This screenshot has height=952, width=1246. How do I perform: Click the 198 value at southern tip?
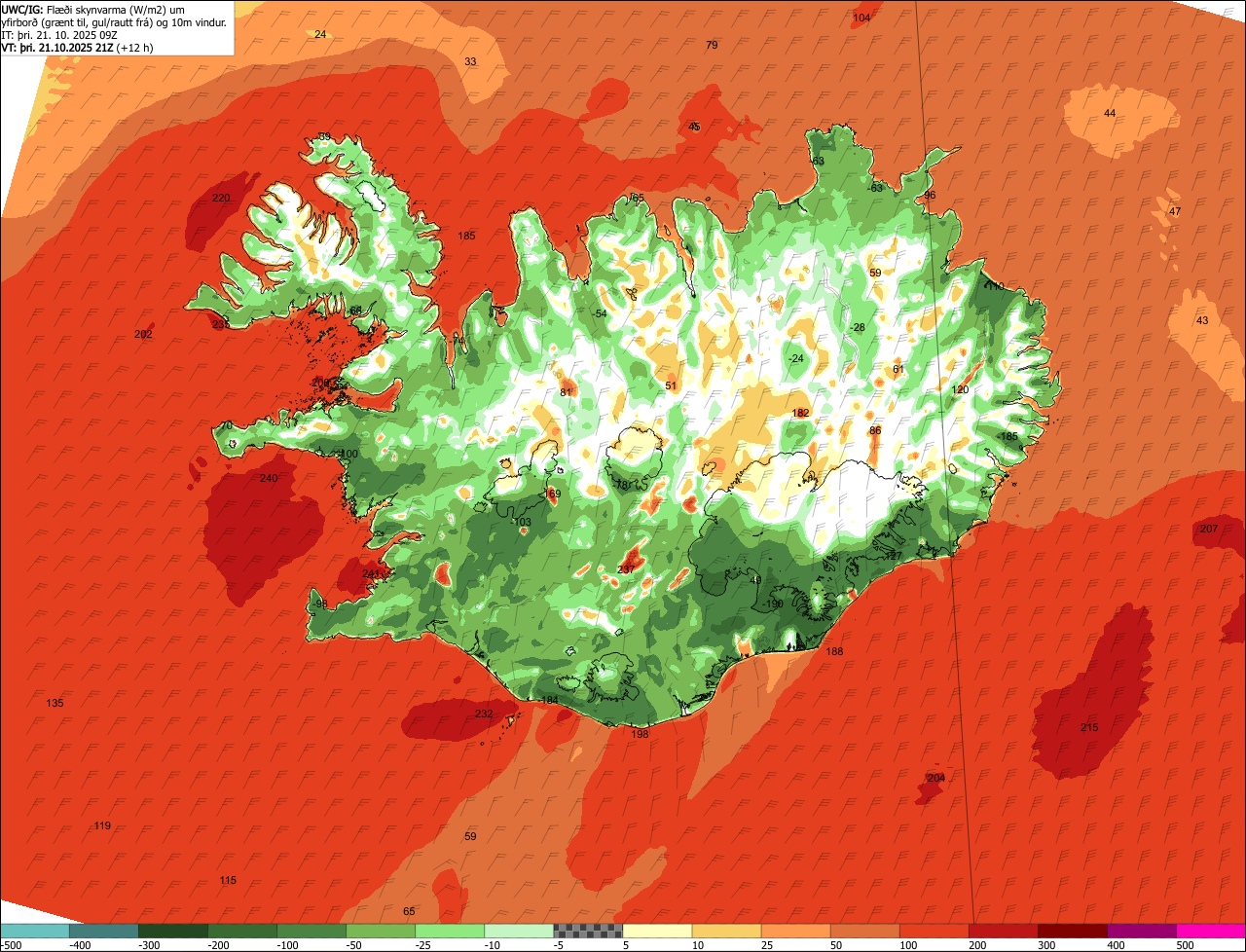640,734
